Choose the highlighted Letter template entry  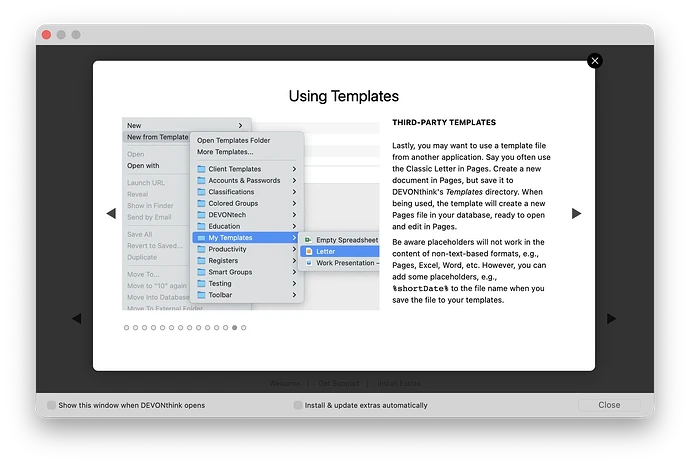[x=339, y=252]
